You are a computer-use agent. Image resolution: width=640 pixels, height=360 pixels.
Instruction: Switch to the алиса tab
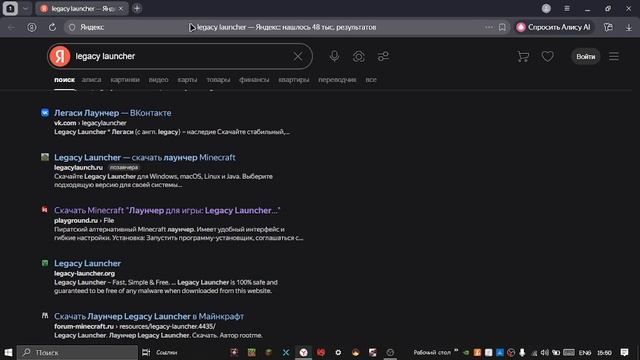(91, 80)
